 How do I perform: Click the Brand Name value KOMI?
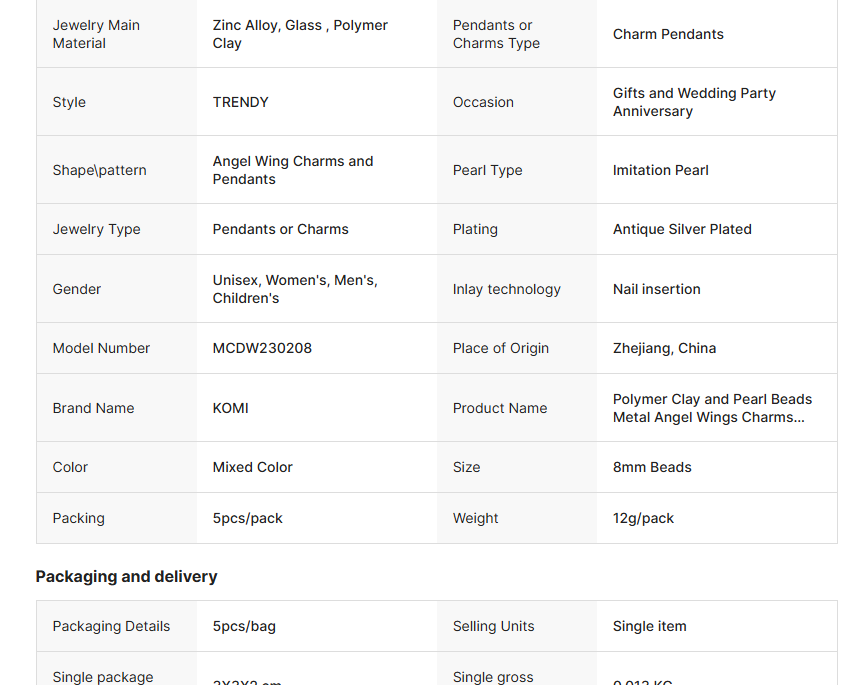(x=231, y=408)
